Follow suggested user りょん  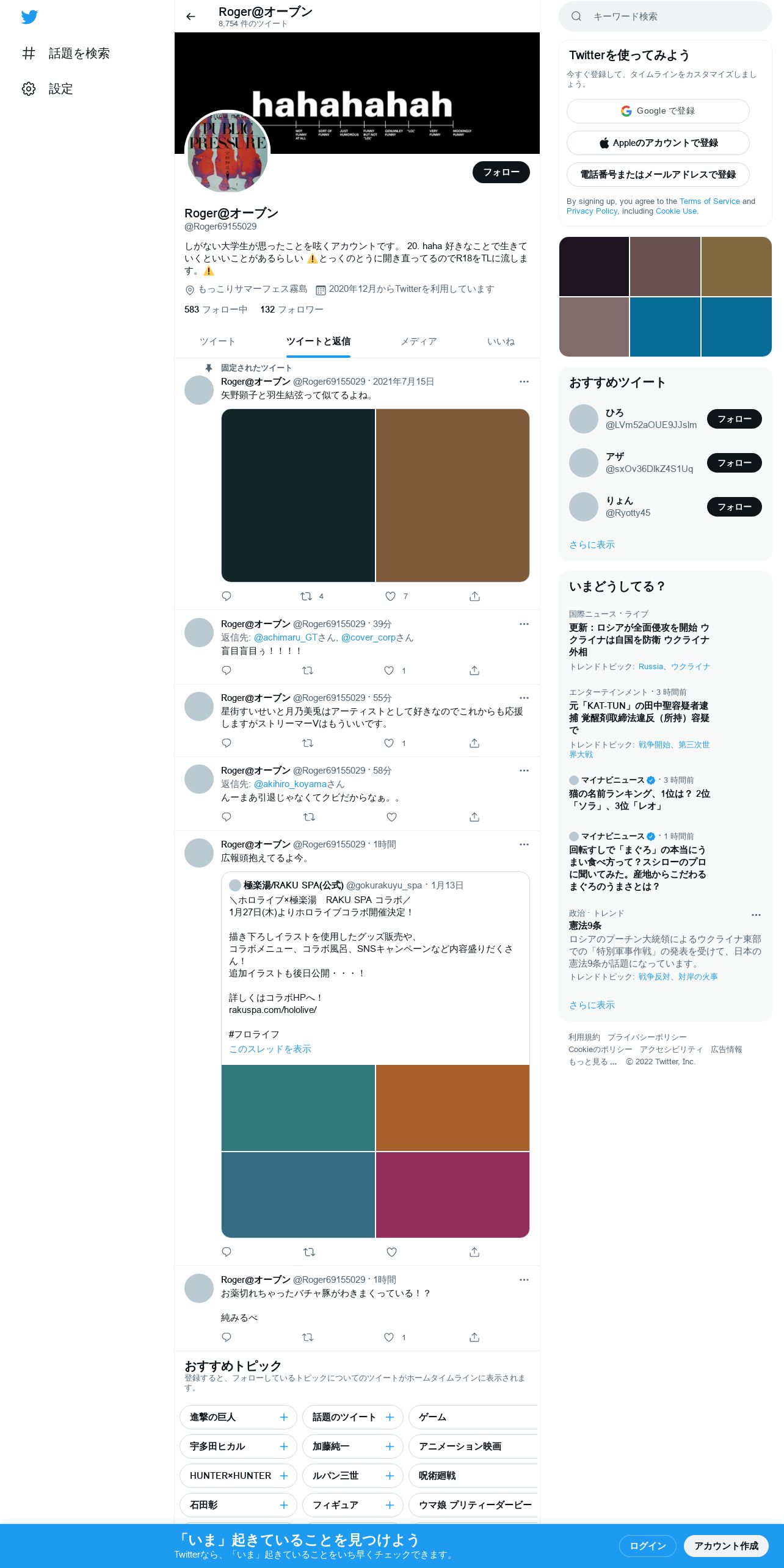734,507
